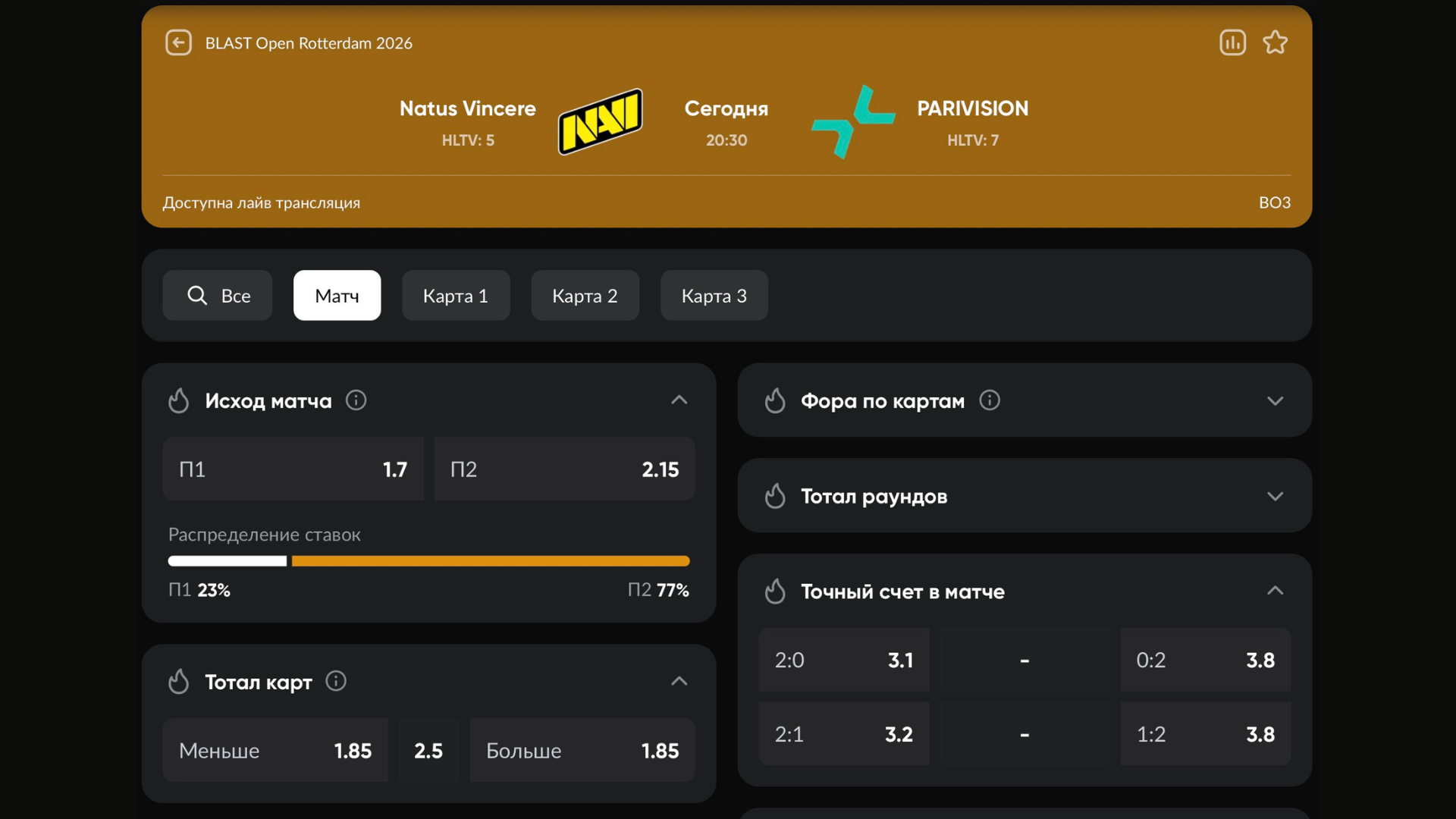
Task: Bet on П2 at odds 2.15
Action: [564, 469]
